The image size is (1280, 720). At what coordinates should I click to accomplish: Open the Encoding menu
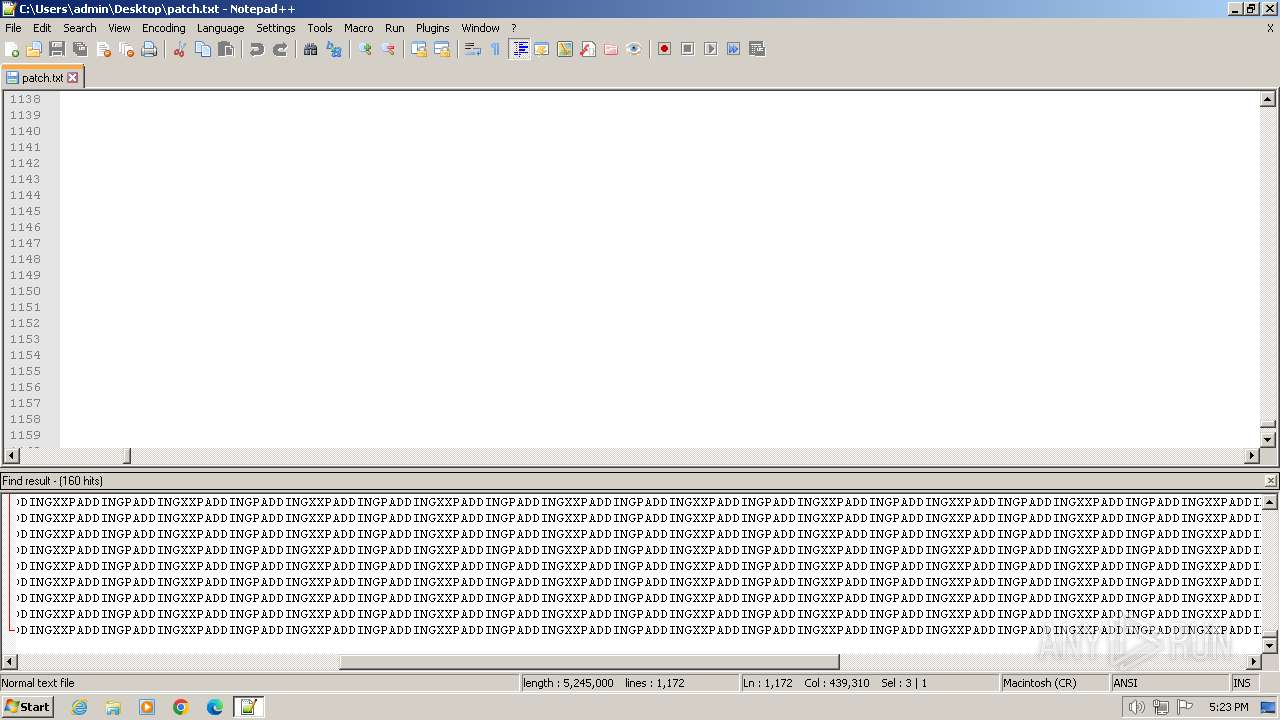point(164,28)
